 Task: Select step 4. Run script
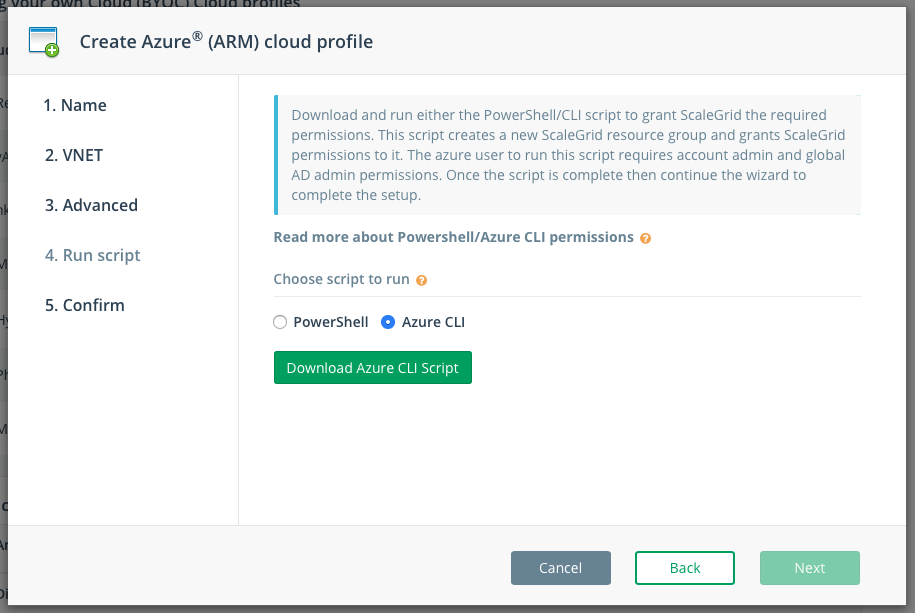(x=93, y=256)
